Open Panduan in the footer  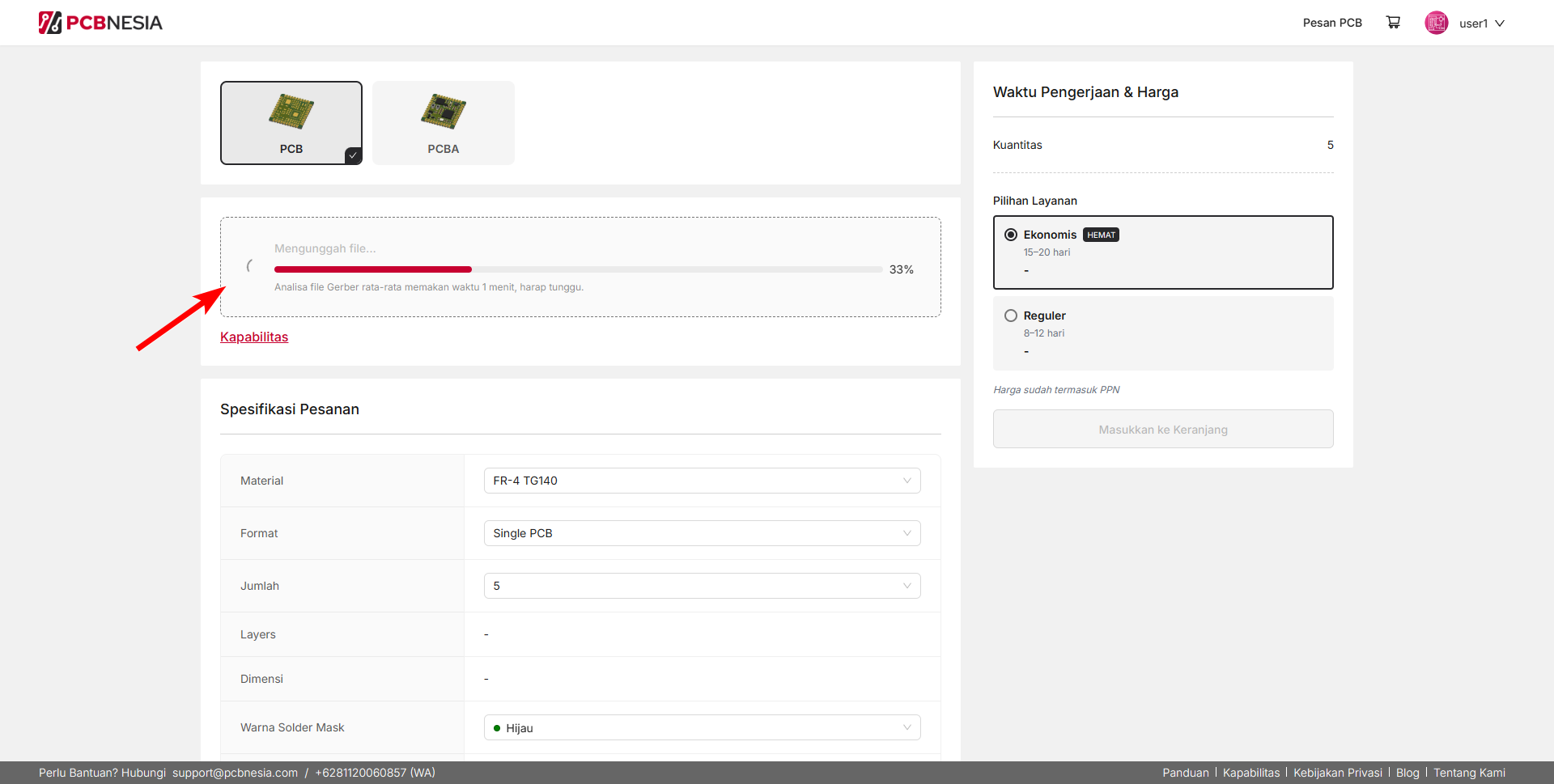[x=1186, y=773]
